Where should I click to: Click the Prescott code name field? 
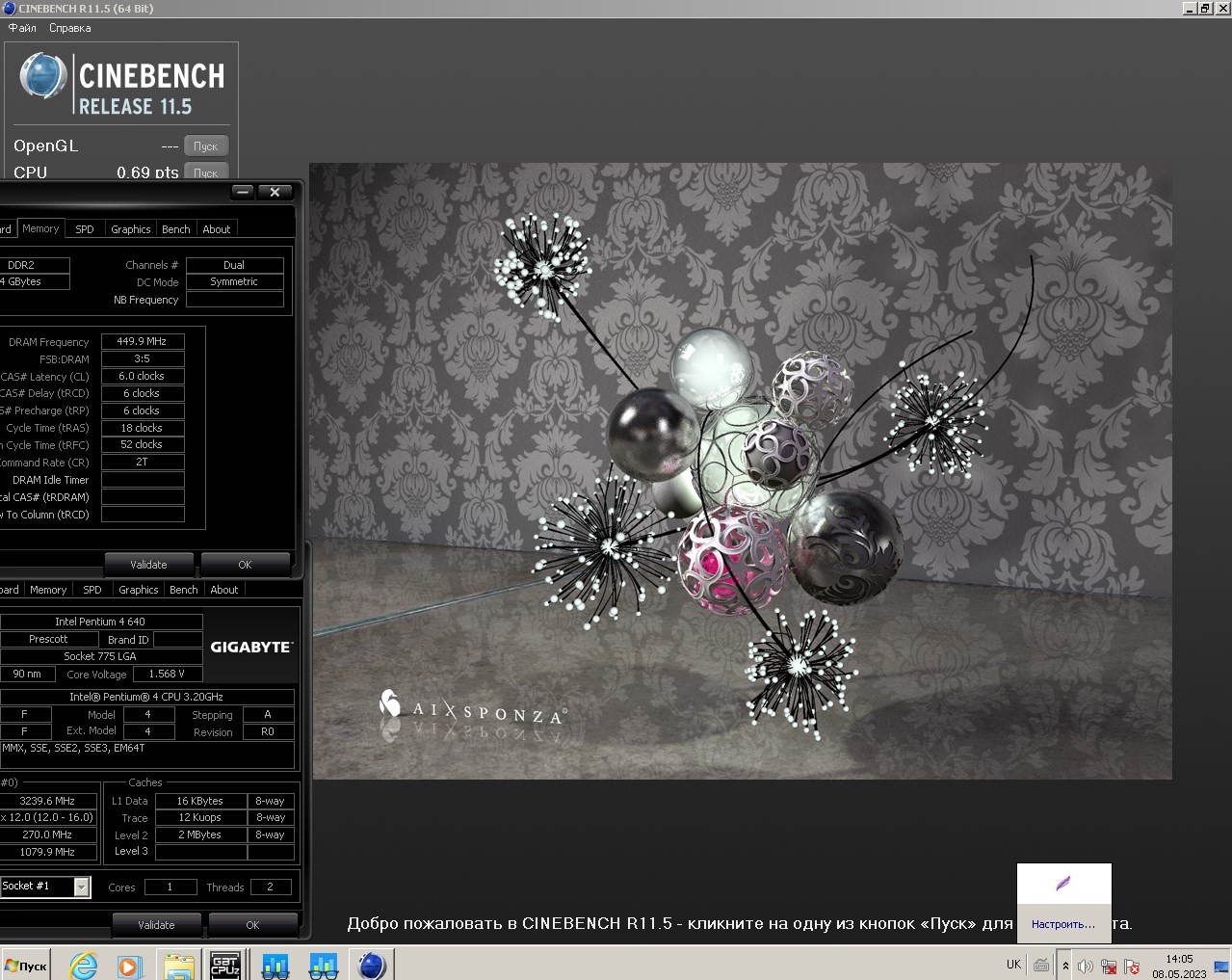pyautogui.click(x=49, y=639)
